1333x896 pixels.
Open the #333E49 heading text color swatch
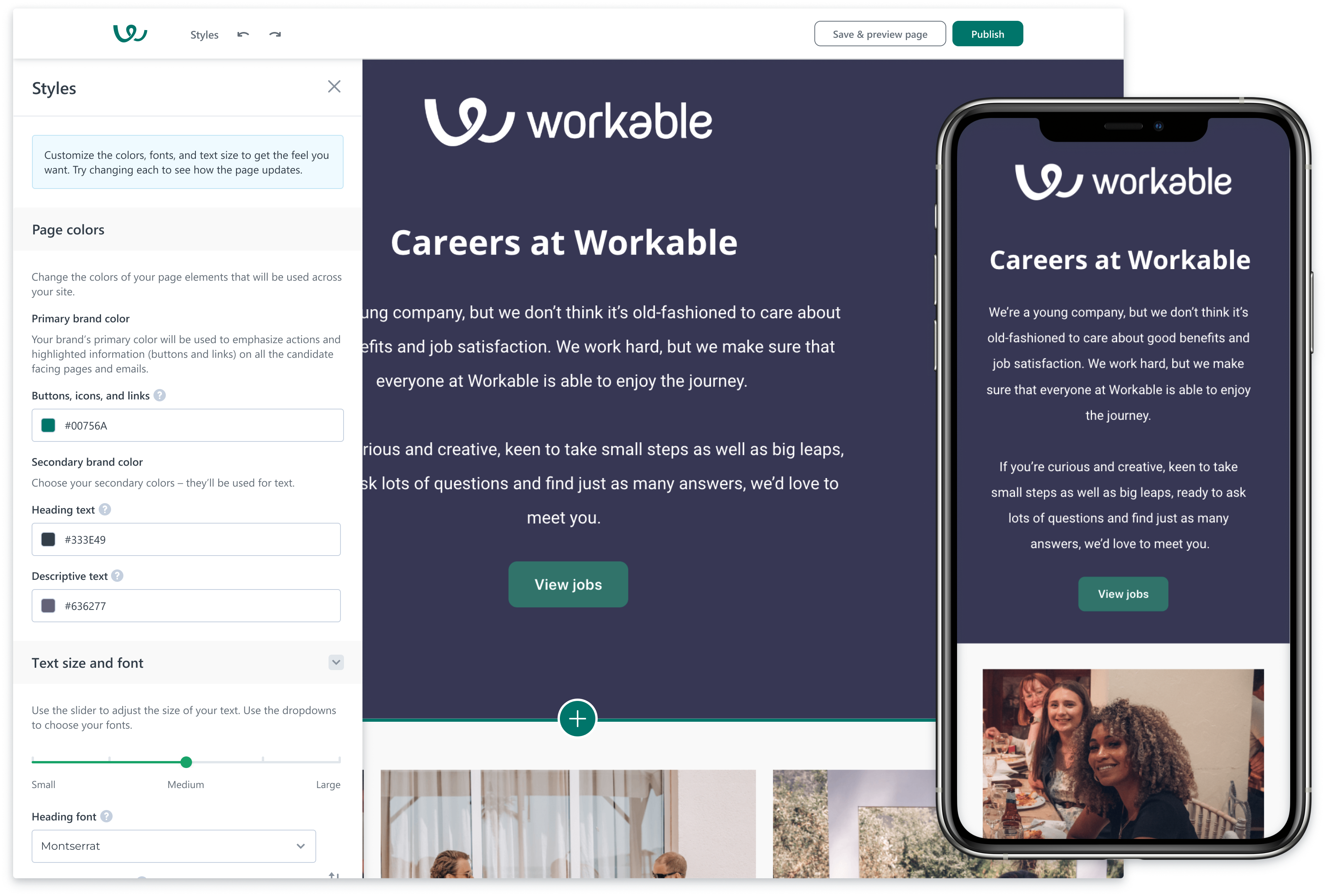[49, 539]
